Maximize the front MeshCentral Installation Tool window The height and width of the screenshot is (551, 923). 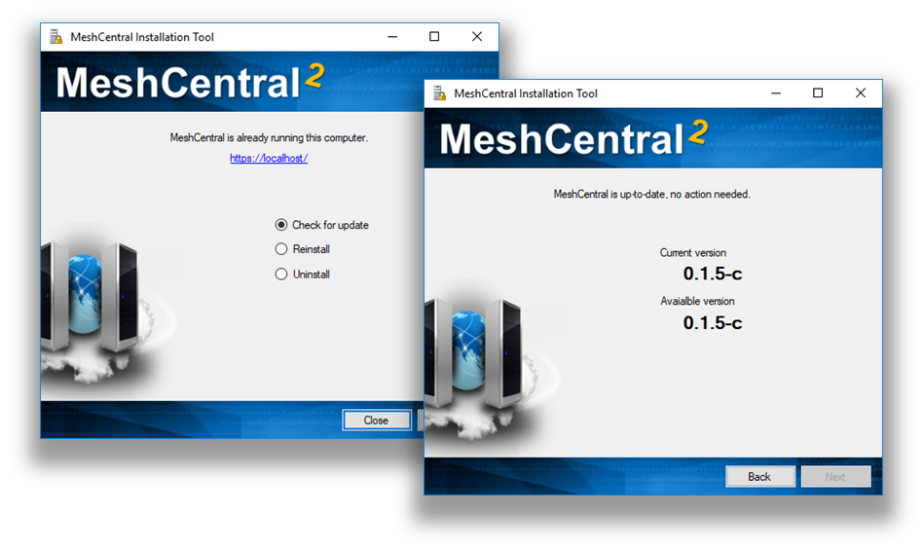click(818, 93)
